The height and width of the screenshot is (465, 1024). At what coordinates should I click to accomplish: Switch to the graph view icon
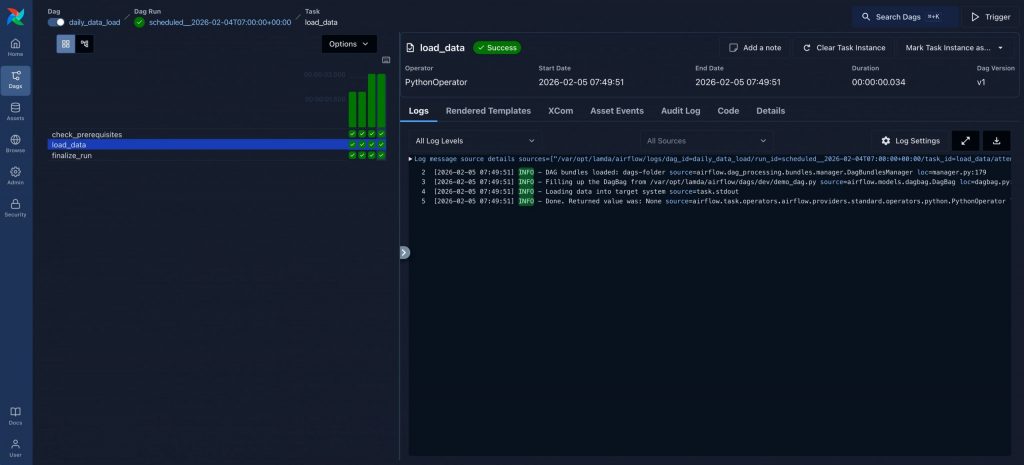pos(84,44)
